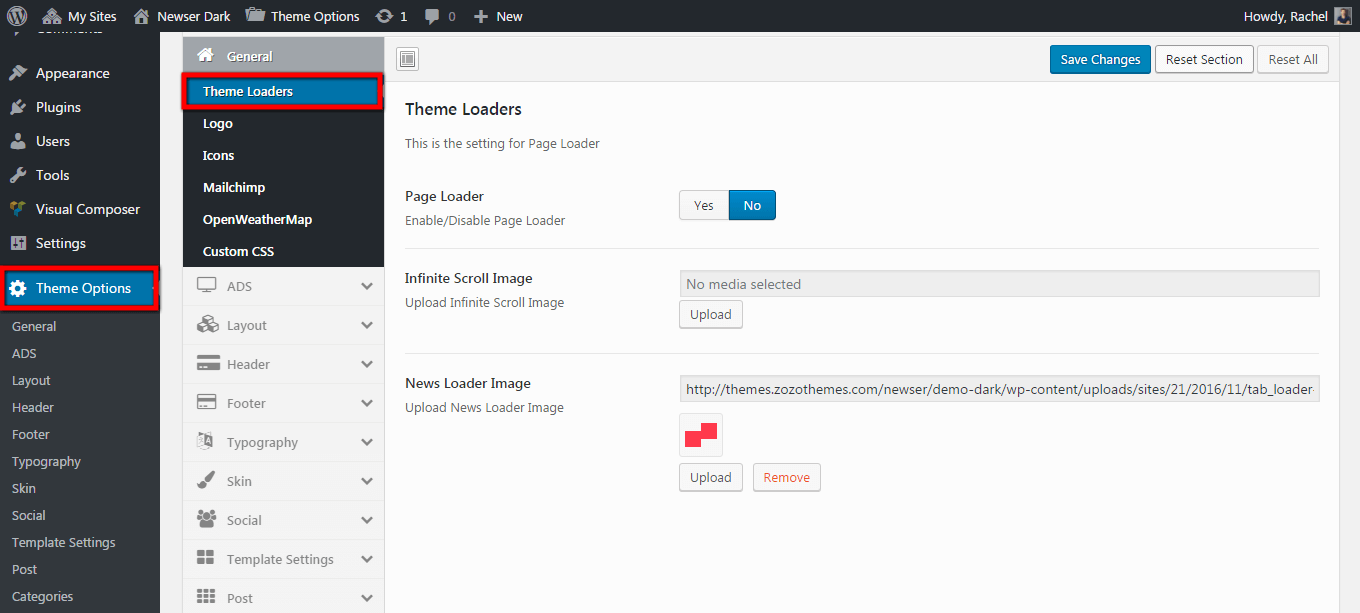This screenshot has height=613, width=1360.
Task: Enable Page Loader with Yes
Action: click(x=704, y=205)
